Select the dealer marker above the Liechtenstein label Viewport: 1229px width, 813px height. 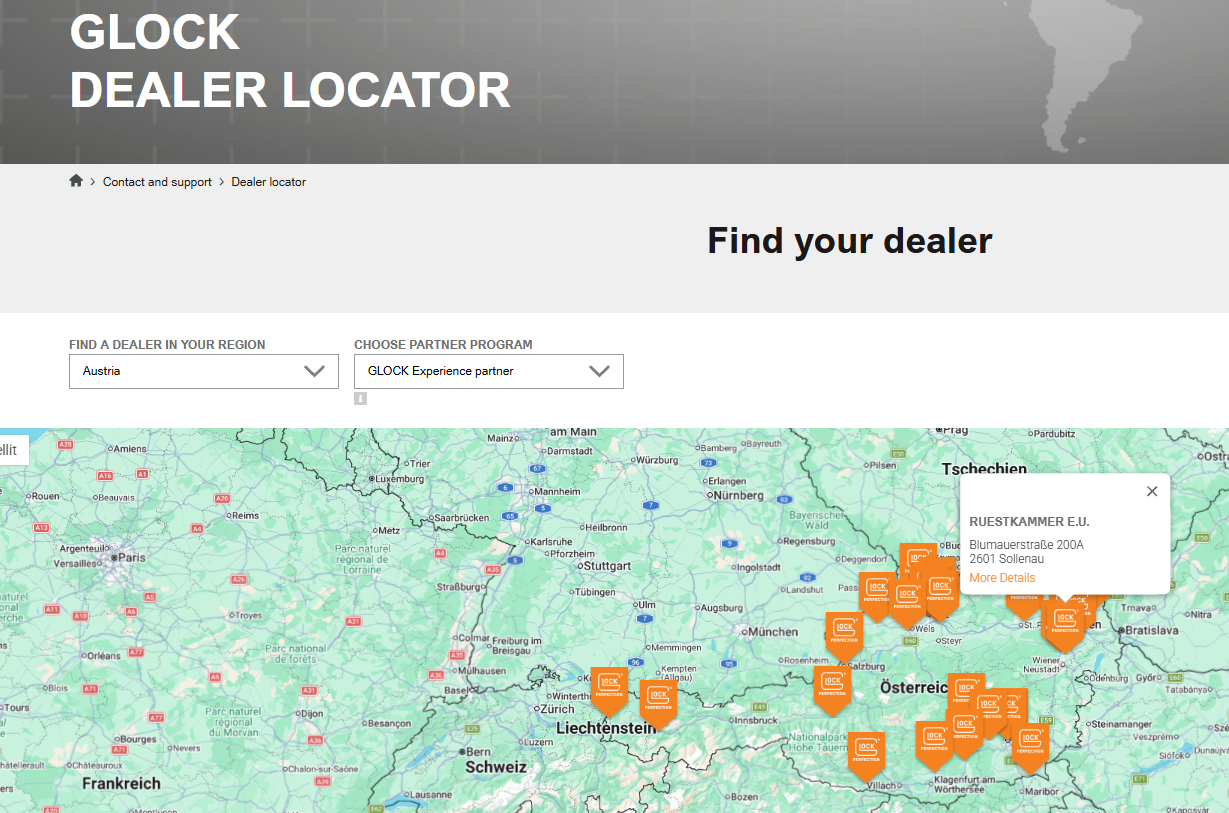(x=658, y=703)
